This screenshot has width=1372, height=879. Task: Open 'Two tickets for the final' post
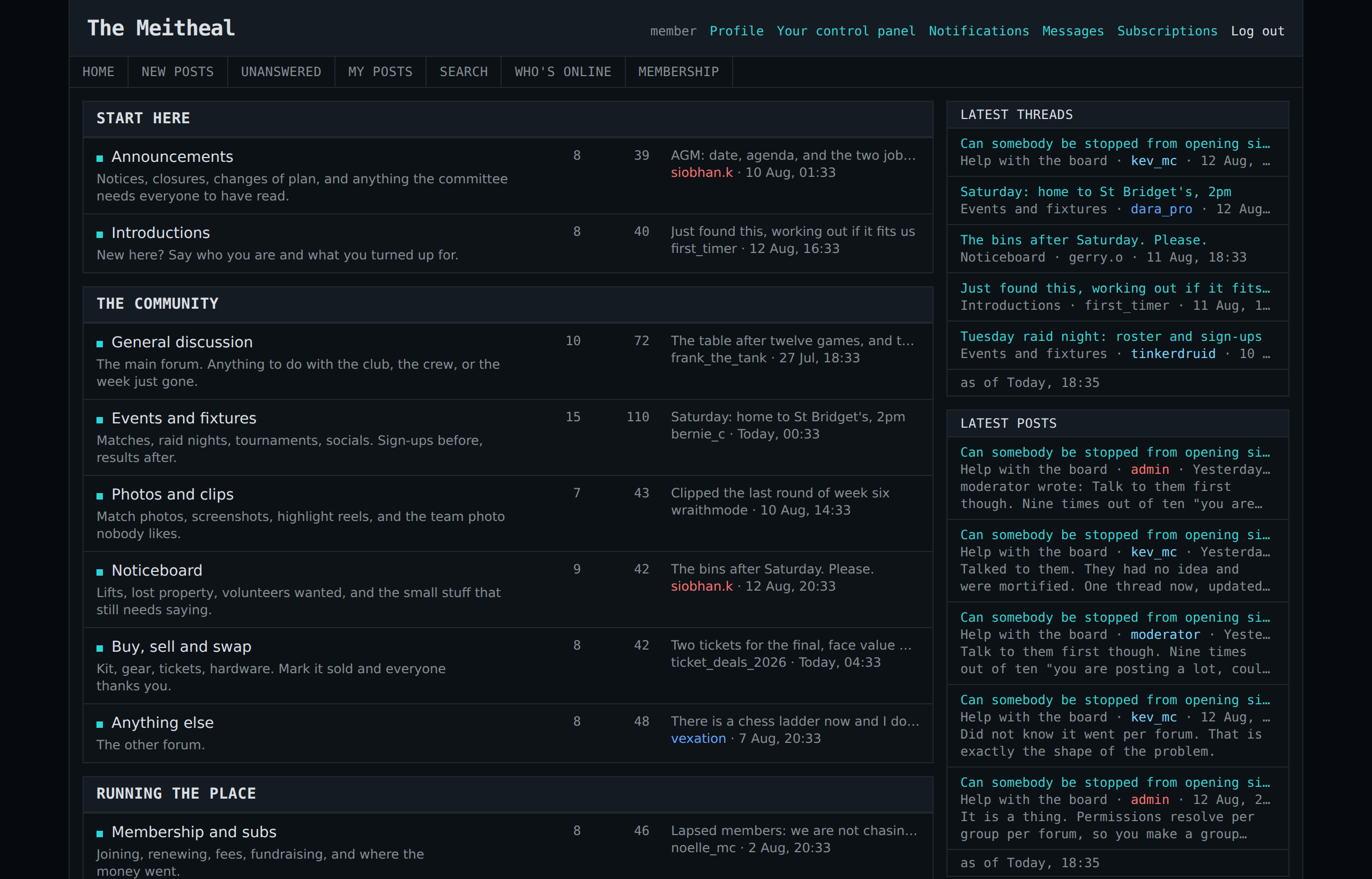791,645
